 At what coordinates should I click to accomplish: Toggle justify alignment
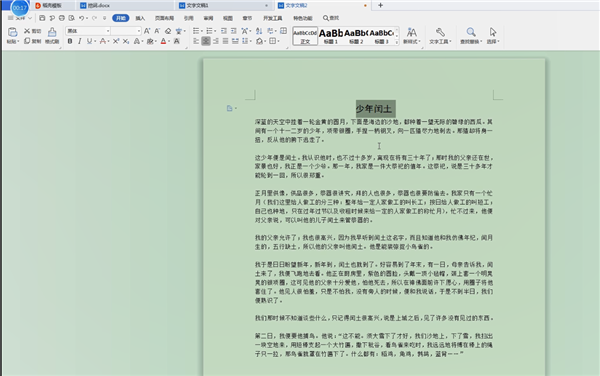(x=225, y=41)
